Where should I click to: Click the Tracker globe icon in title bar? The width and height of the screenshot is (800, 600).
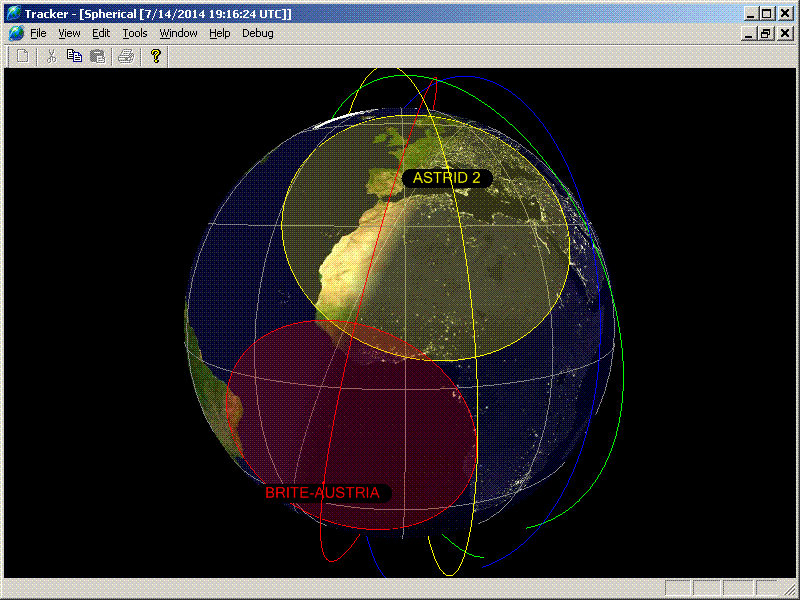click(14, 14)
